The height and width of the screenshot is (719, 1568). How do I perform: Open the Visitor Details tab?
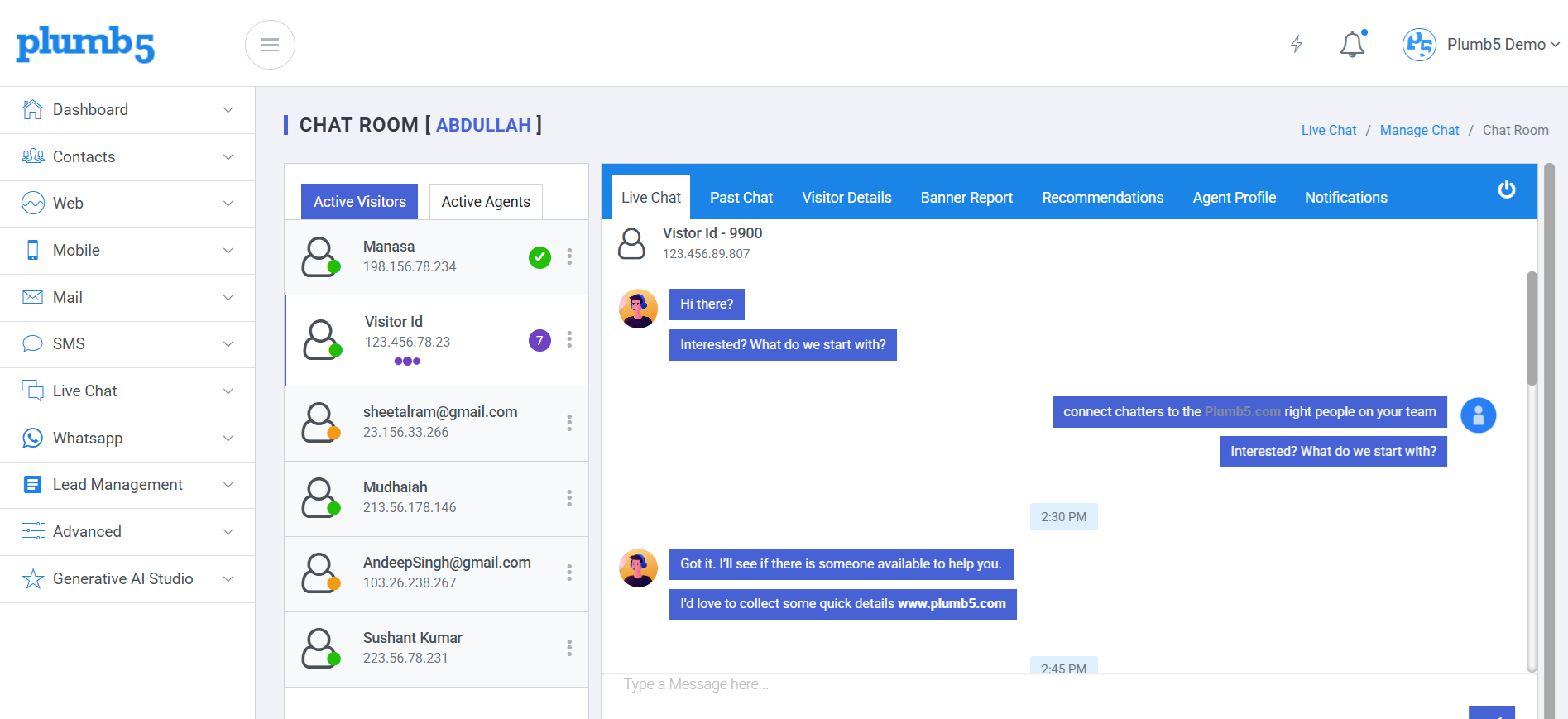tap(846, 198)
